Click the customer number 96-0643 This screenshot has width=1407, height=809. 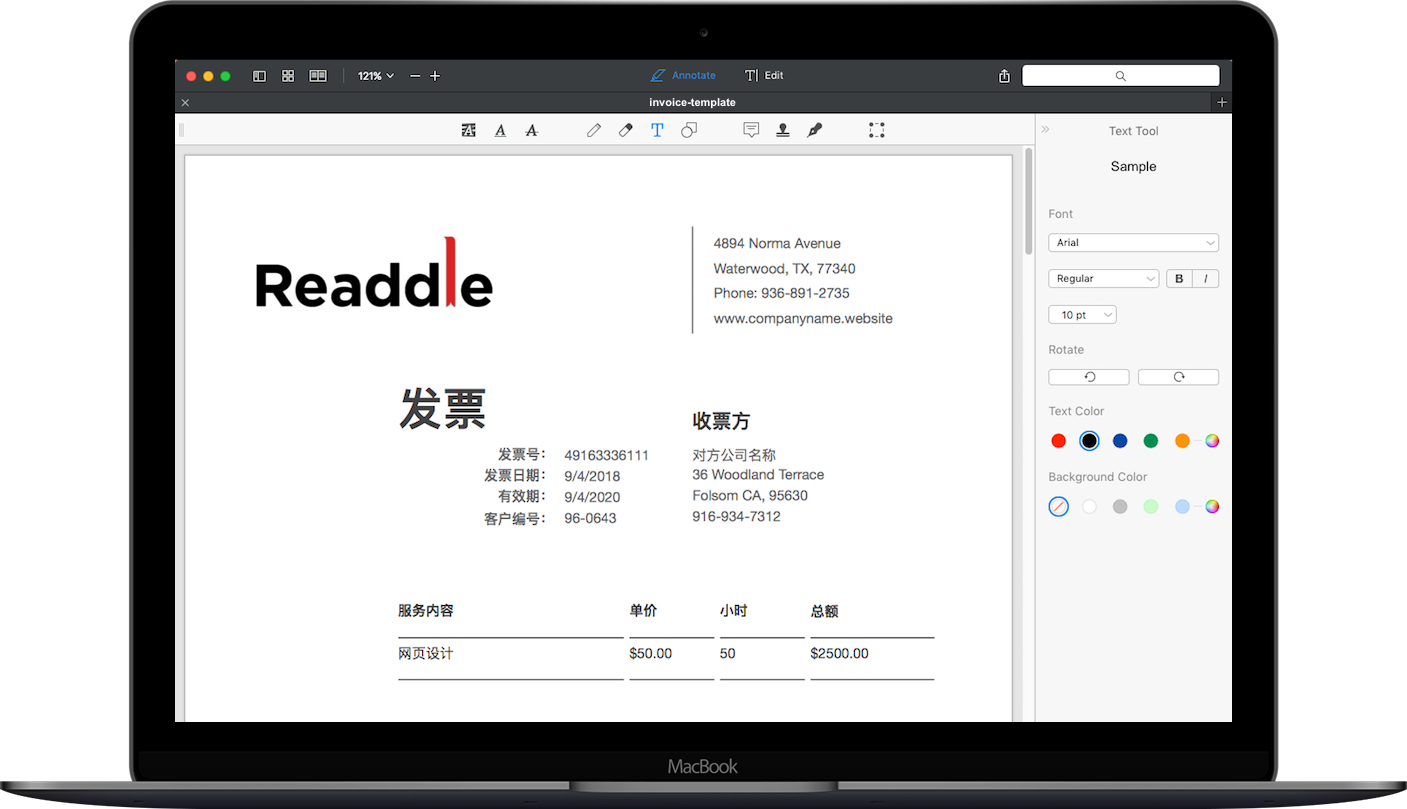click(590, 518)
